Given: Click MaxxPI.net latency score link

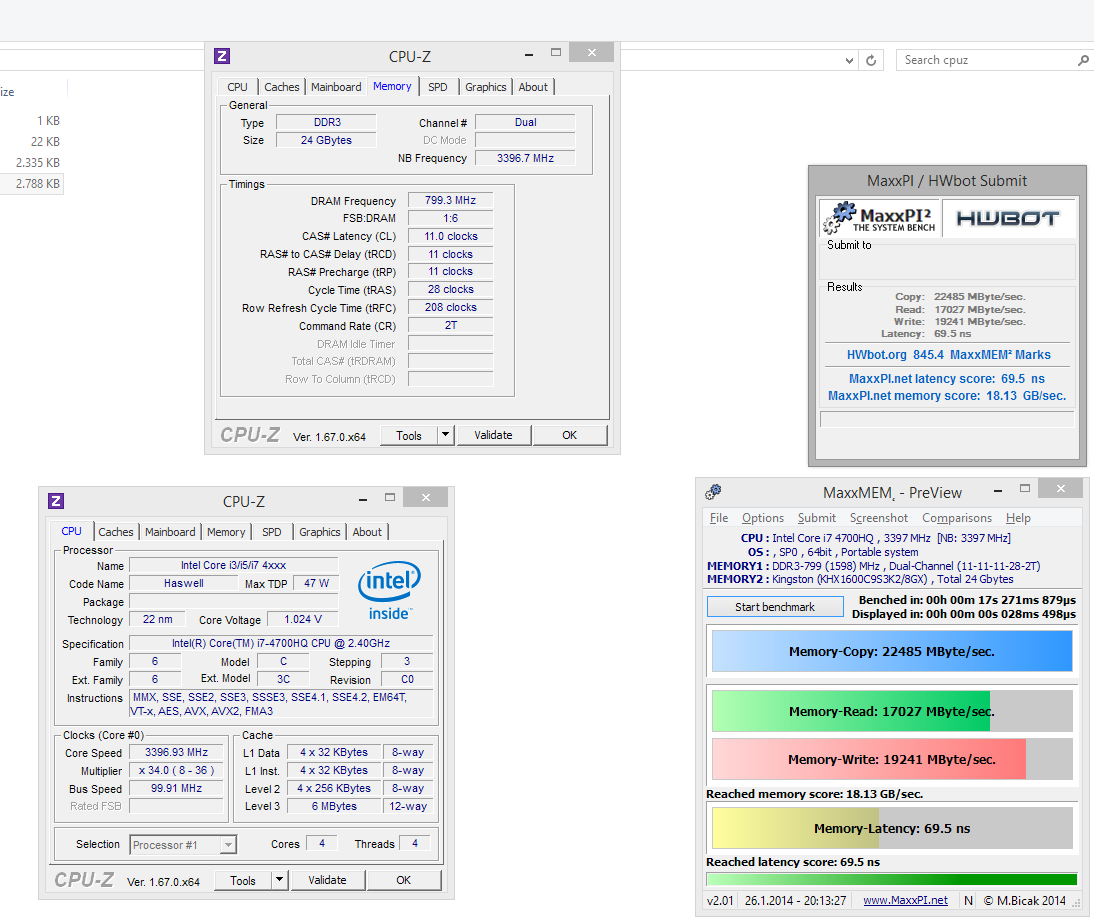Looking at the screenshot, I should point(947,379).
